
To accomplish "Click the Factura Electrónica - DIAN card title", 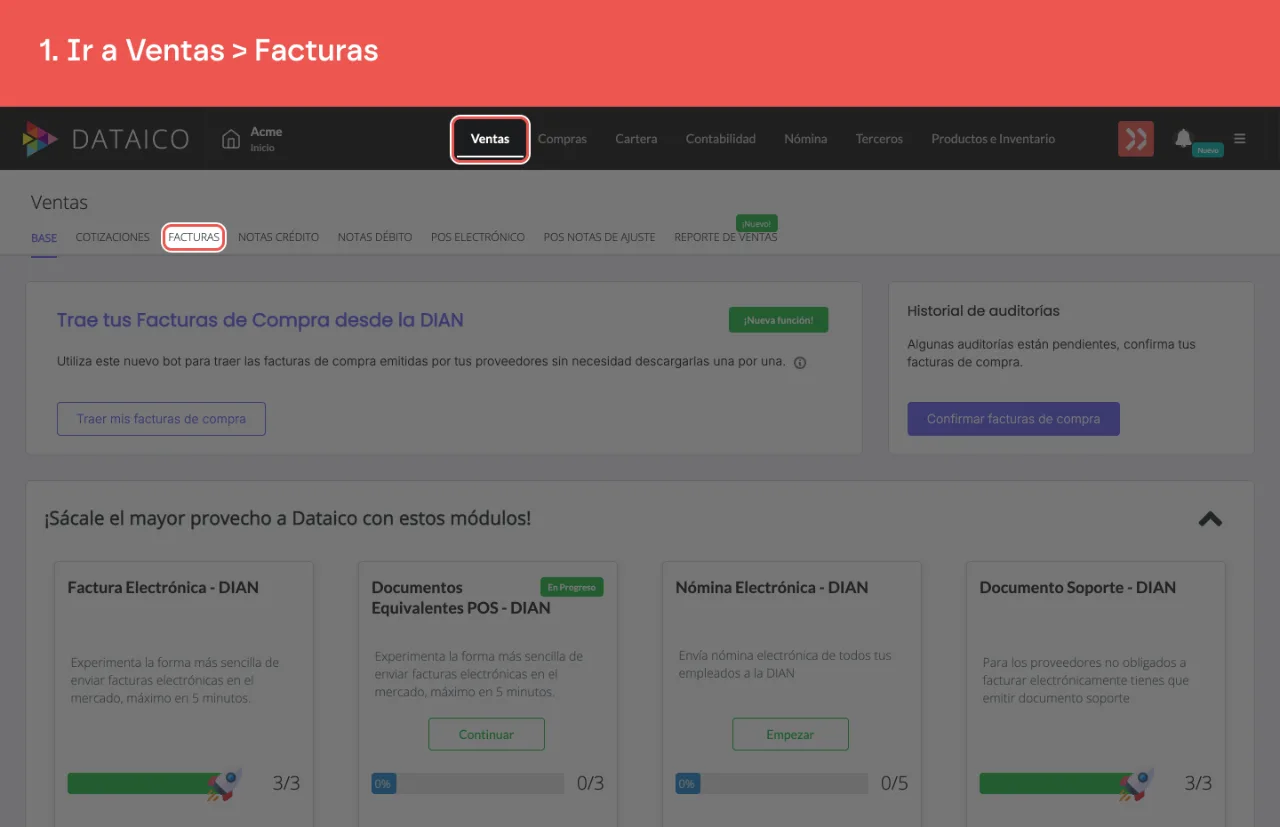I will click(x=163, y=587).
